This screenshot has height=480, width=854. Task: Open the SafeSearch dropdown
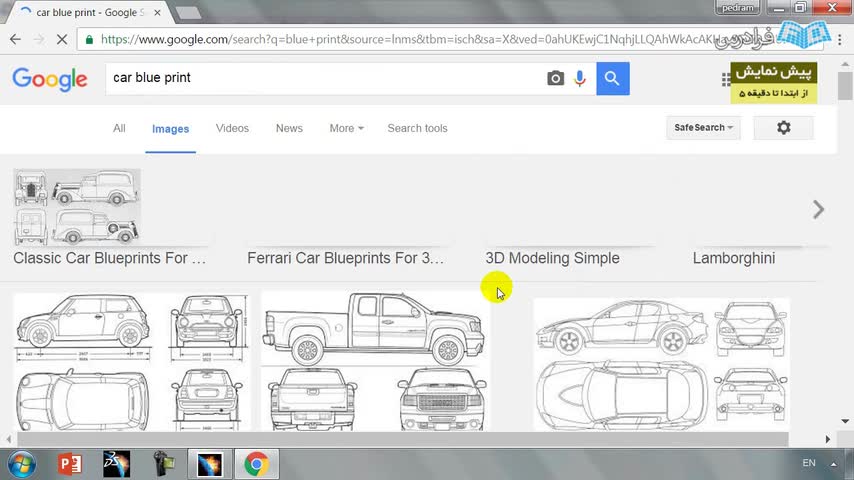tap(703, 127)
